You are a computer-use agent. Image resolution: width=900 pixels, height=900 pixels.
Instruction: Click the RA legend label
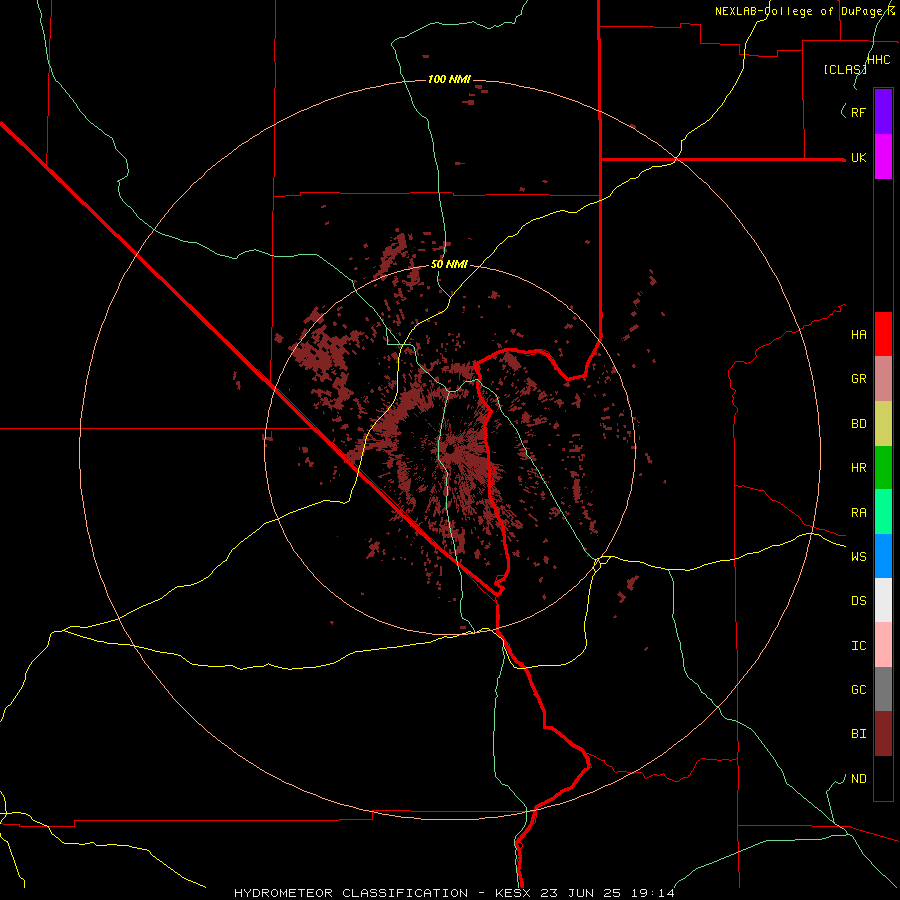tap(859, 513)
